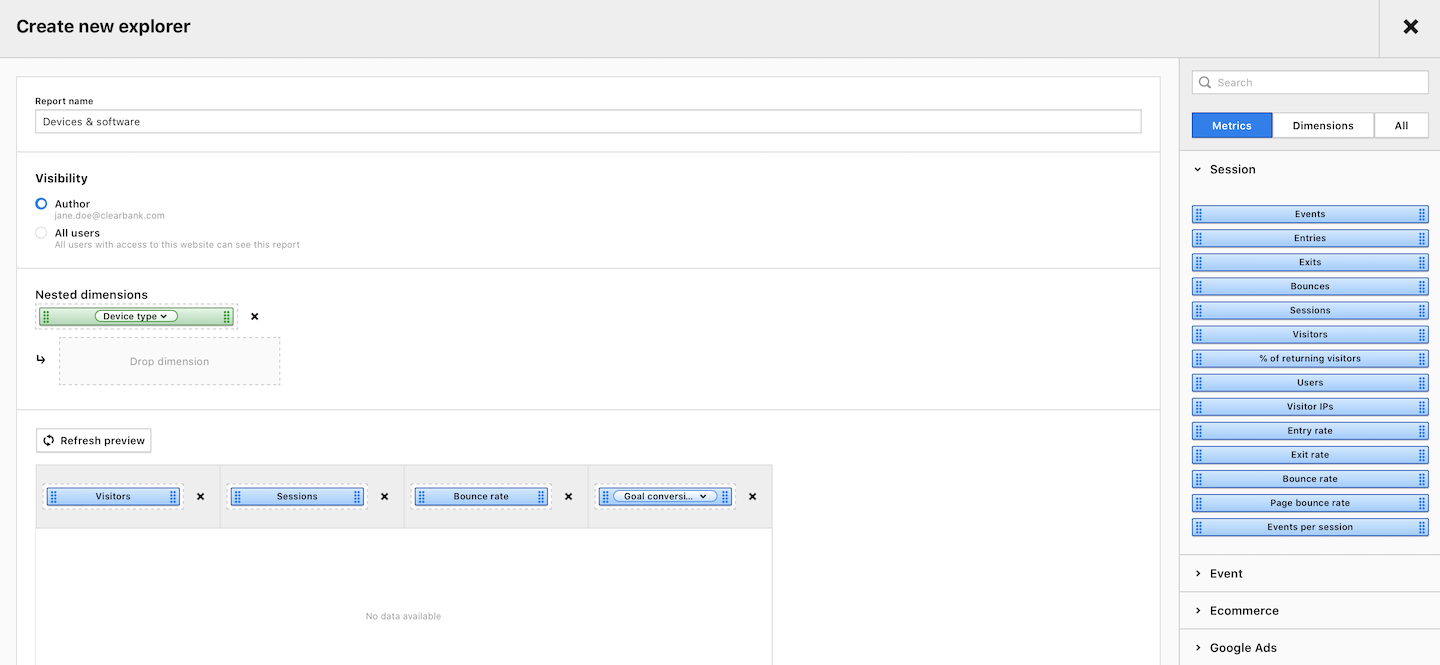Select Author visibility option
This screenshot has height=665, width=1440.
(x=41, y=204)
